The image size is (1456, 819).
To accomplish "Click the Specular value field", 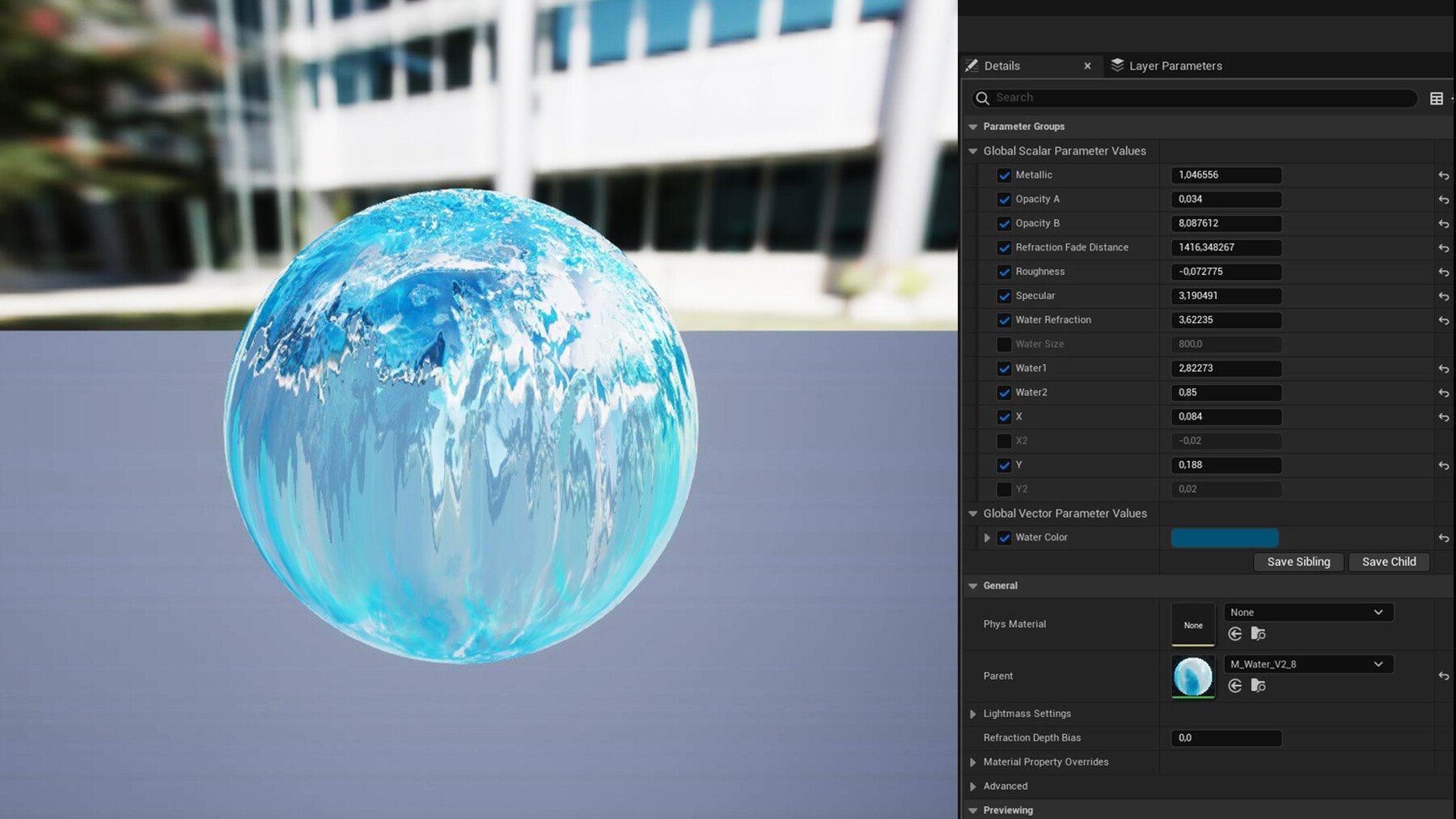I will point(1226,296).
